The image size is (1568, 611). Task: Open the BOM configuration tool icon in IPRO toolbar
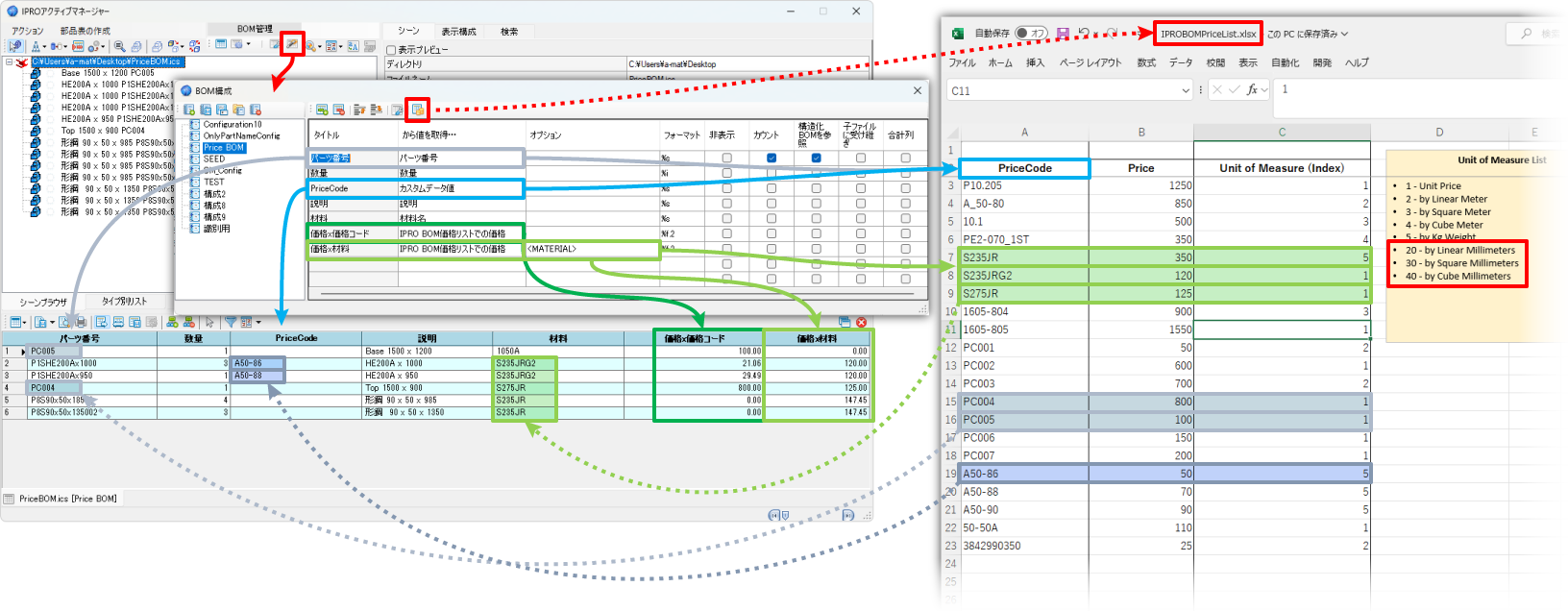pyautogui.click(x=292, y=44)
